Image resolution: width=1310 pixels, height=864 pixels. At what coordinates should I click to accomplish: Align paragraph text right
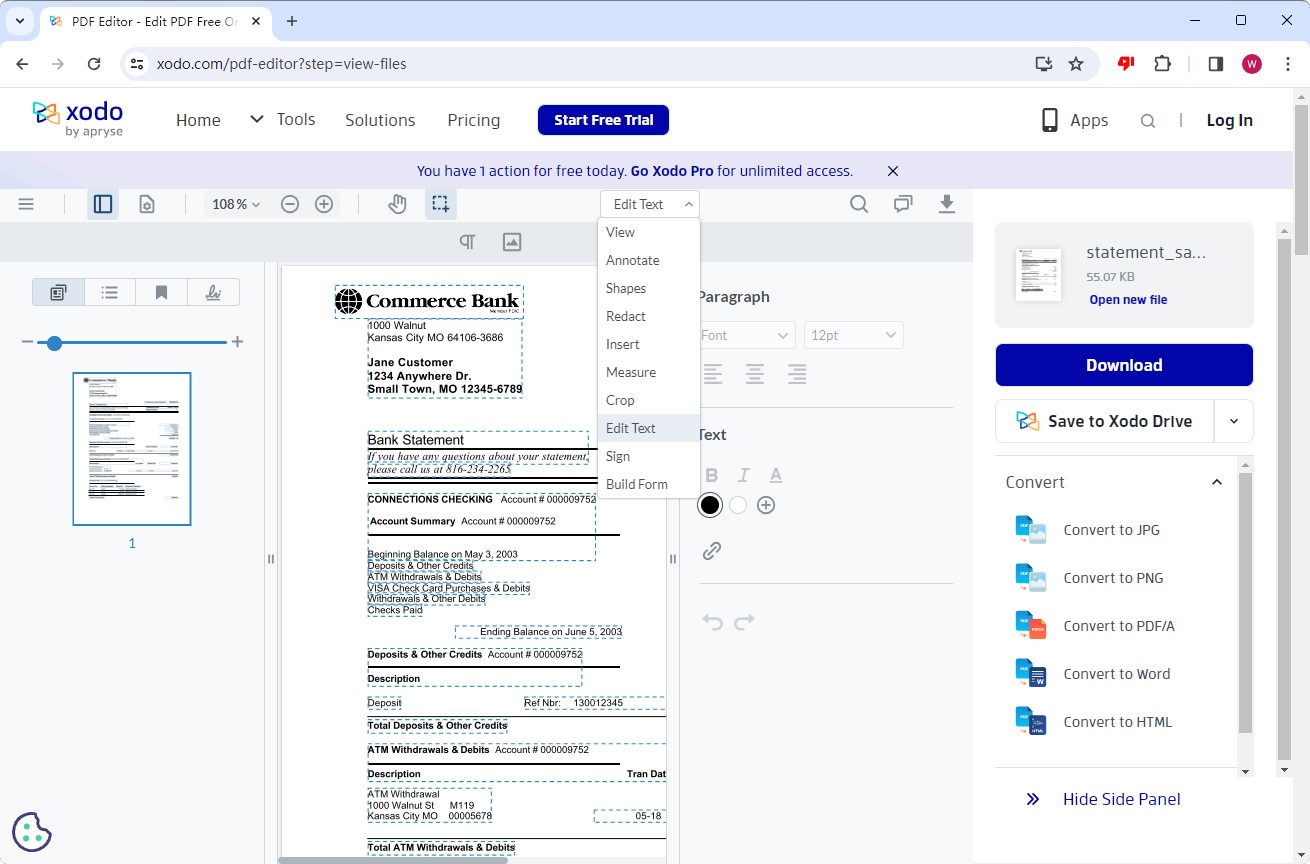click(797, 374)
